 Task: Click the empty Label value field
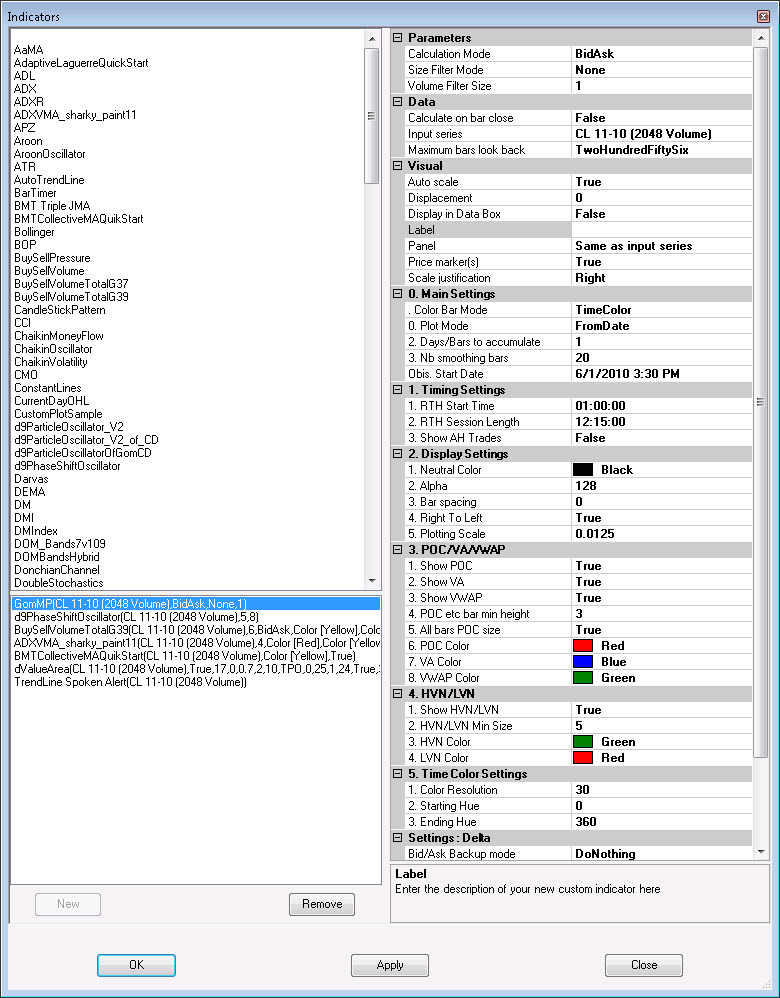[662, 230]
